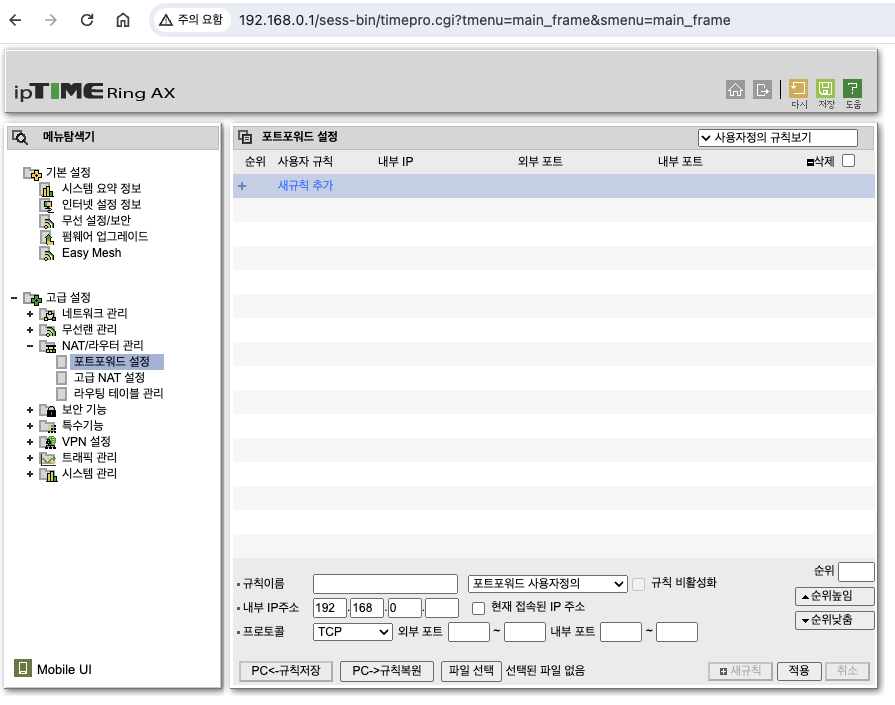Viewport: 895px width, 705px height.
Task: Click the 무선 설정/보안 icon
Action: 47,221
